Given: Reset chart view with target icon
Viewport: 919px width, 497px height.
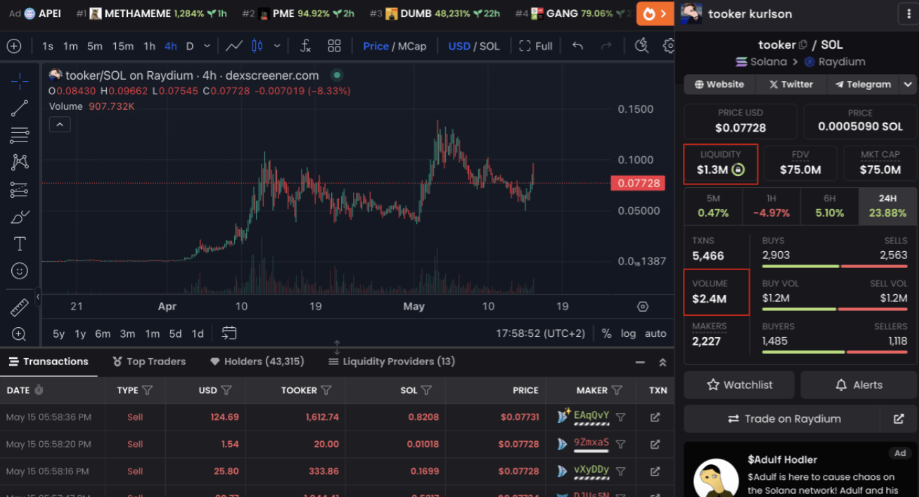Looking at the screenshot, I should point(643,307).
